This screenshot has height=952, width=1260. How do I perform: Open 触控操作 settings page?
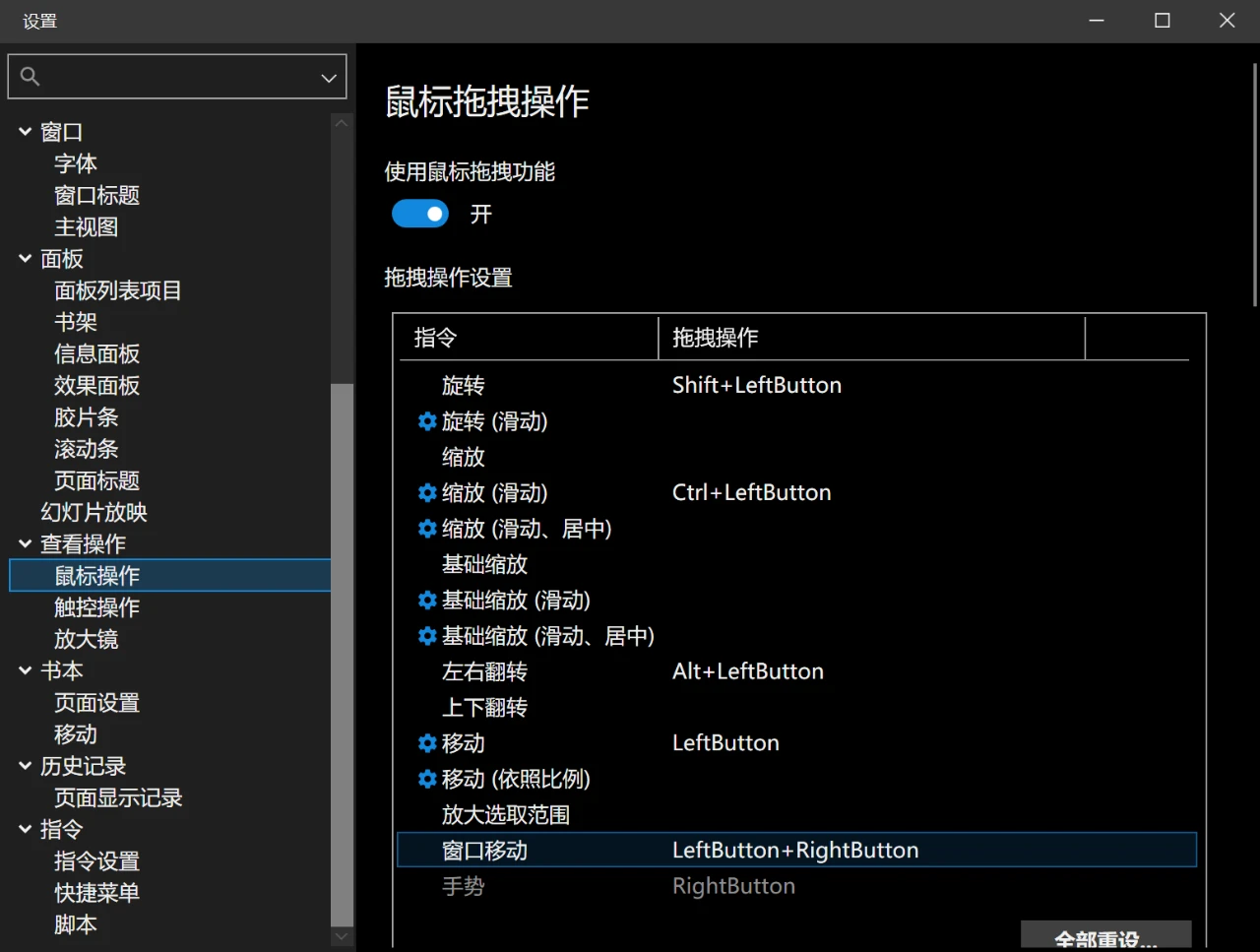click(x=96, y=607)
